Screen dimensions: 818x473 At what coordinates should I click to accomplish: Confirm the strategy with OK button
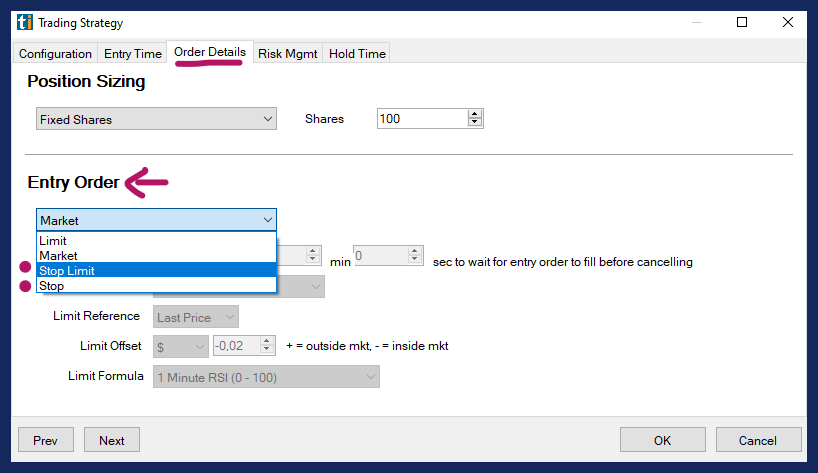point(662,440)
